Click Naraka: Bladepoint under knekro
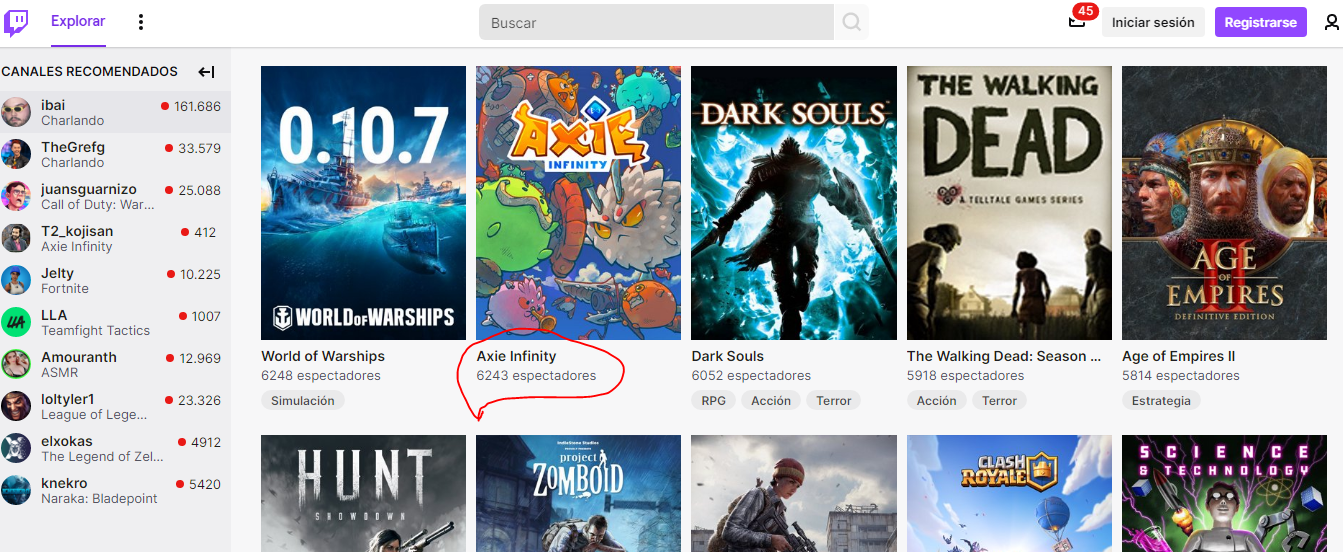Image resolution: width=1343 pixels, height=552 pixels. click(x=99, y=499)
